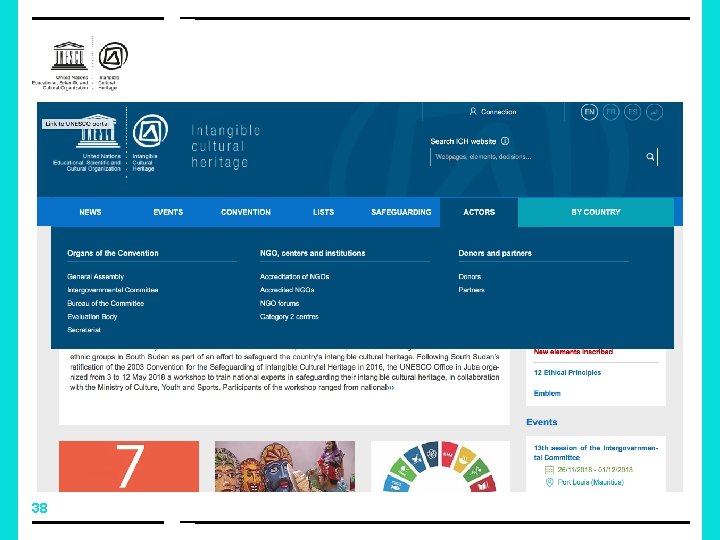Screen dimensions: 720x540
Task: Click the Intangible Cultural Heritage emblem in the blue header
Action: pos(150,131)
